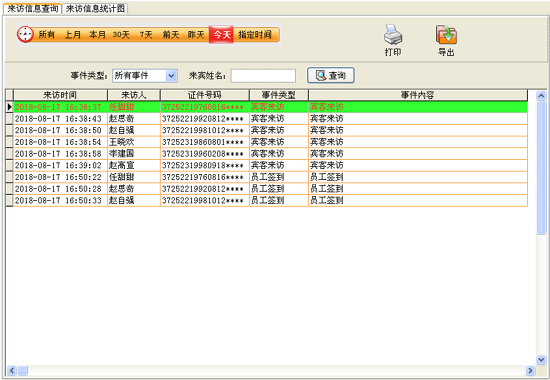Click the 查询 search button
Viewport: 550px width, 380px height.
pyautogui.click(x=331, y=75)
